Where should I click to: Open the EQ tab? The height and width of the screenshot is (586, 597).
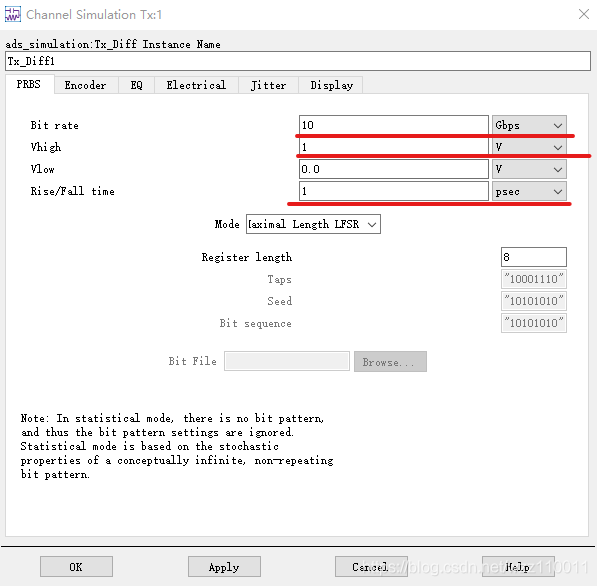pyautogui.click(x=136, y=85)
